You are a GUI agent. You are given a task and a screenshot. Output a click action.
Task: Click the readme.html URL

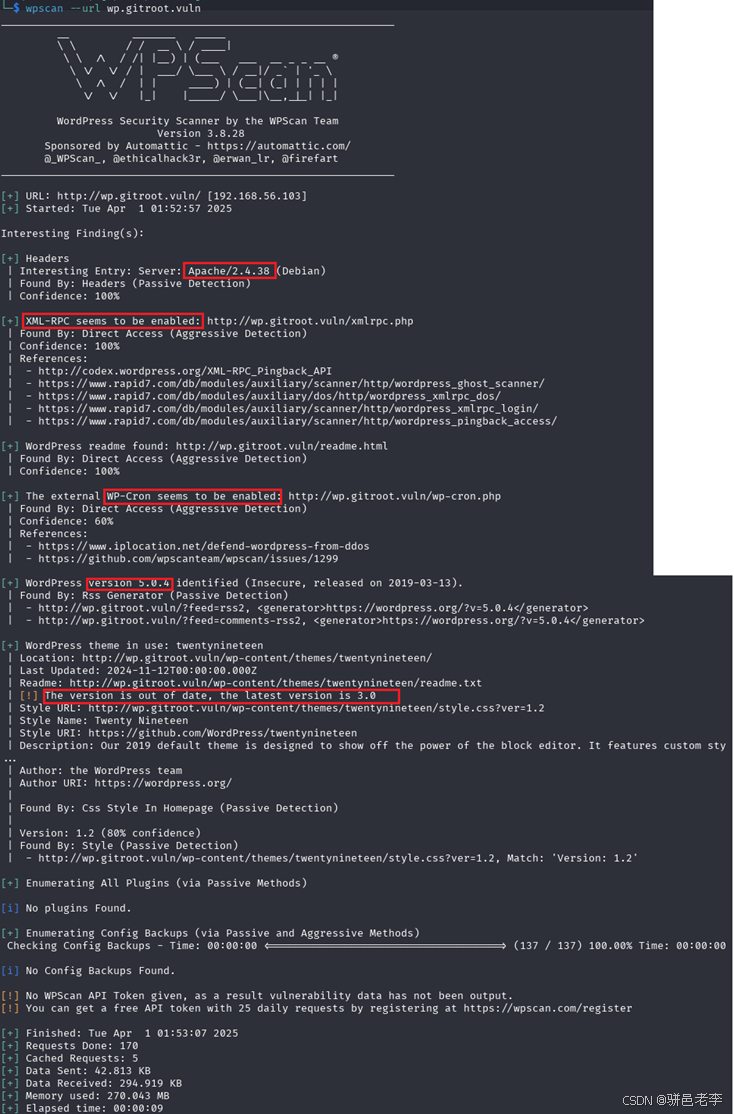coord(282,446)
